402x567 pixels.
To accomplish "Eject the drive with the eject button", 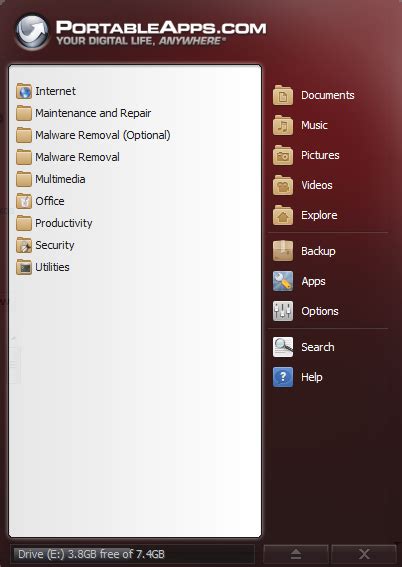I will pyautogui.click(x=296, y=554).
